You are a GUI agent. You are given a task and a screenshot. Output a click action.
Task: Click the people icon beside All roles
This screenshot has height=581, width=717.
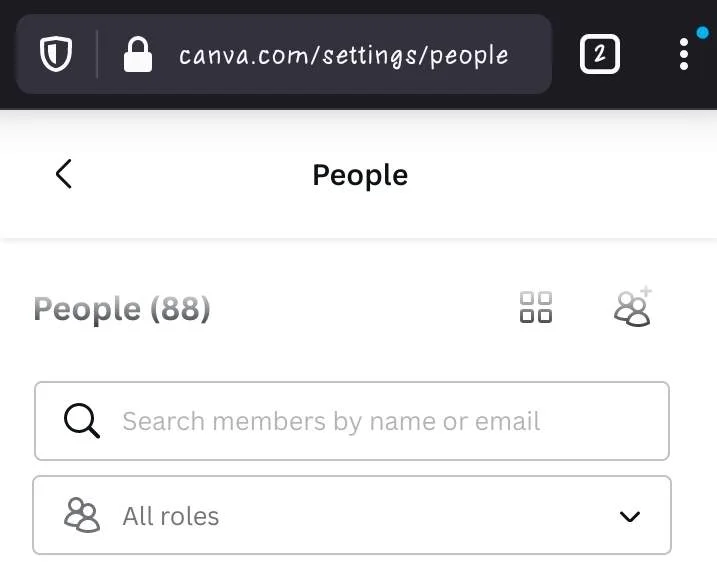[82, 515]
